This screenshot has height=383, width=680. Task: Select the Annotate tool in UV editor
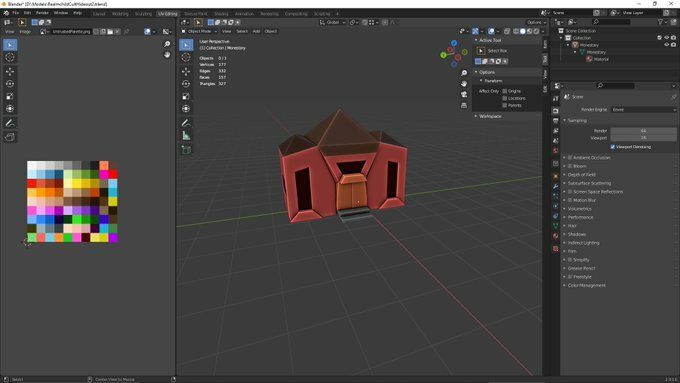tap(10, 123)
